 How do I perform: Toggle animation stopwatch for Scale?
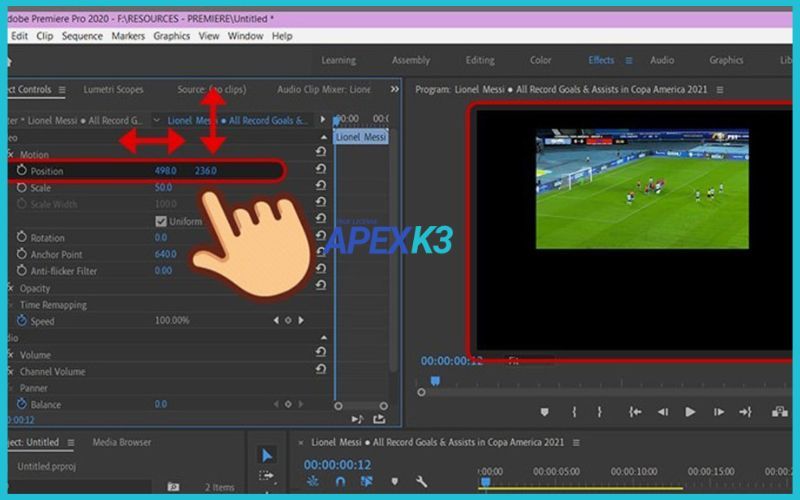[x=21, y=187]
